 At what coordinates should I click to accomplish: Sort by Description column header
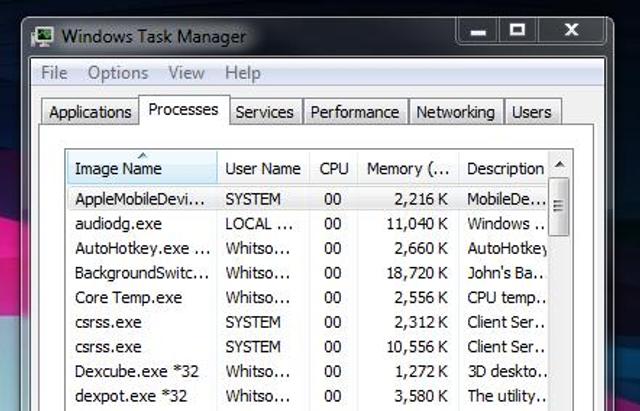[x=505, y=168]
